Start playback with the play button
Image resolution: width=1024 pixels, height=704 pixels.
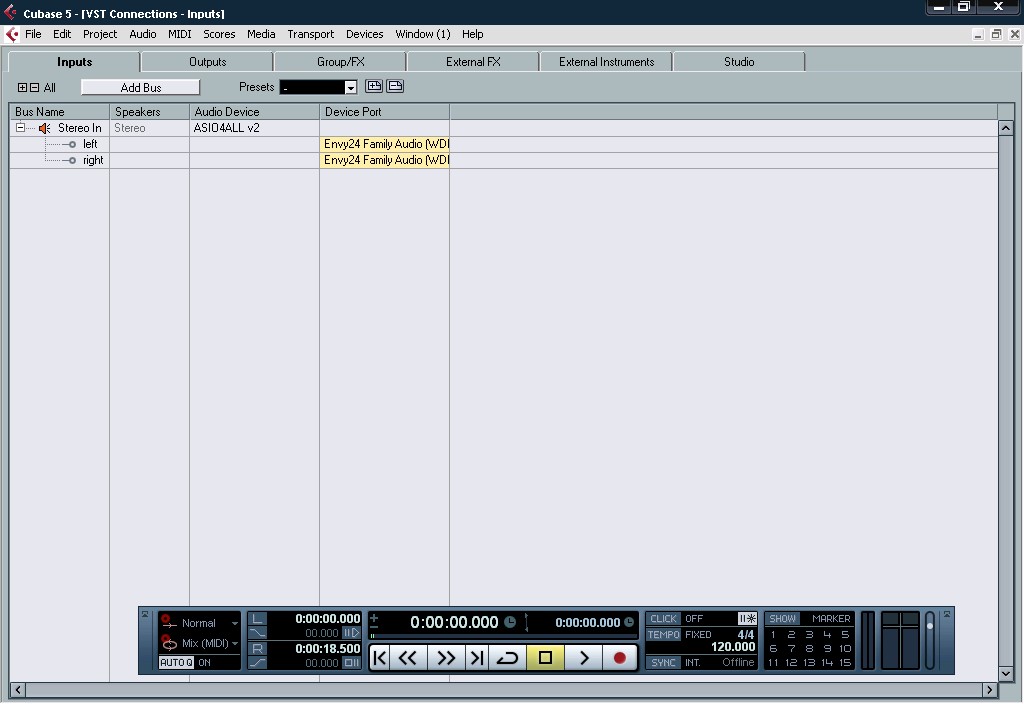(x=584, y=658)
